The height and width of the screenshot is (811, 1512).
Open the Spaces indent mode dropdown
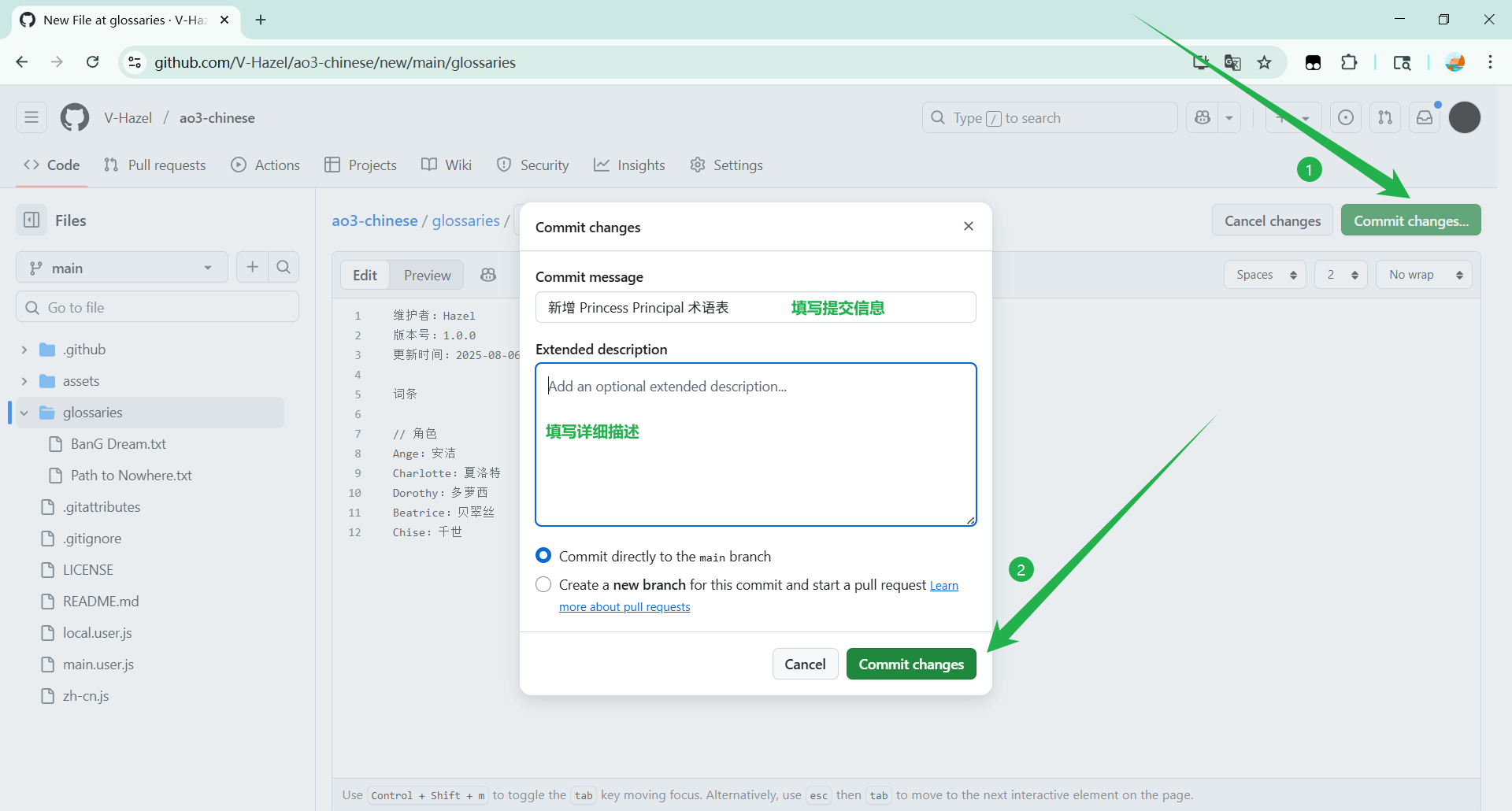point(1265,275)
